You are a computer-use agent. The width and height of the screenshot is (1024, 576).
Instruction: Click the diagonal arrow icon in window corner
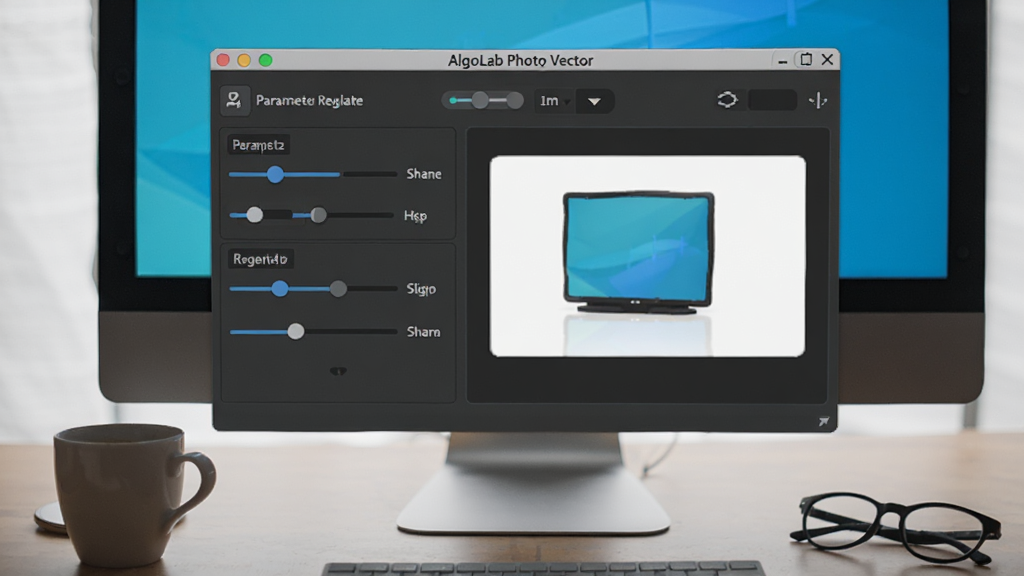[824, 421]
